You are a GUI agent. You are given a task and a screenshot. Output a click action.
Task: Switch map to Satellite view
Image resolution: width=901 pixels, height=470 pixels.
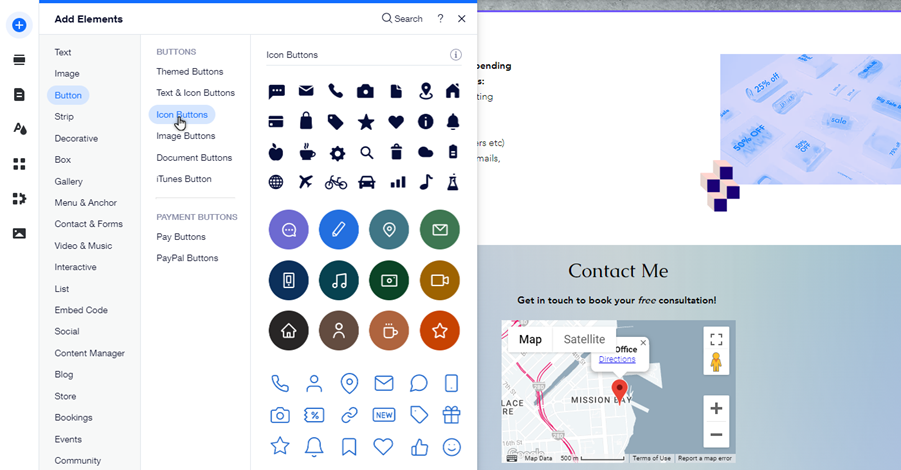(x=584, y=339)
